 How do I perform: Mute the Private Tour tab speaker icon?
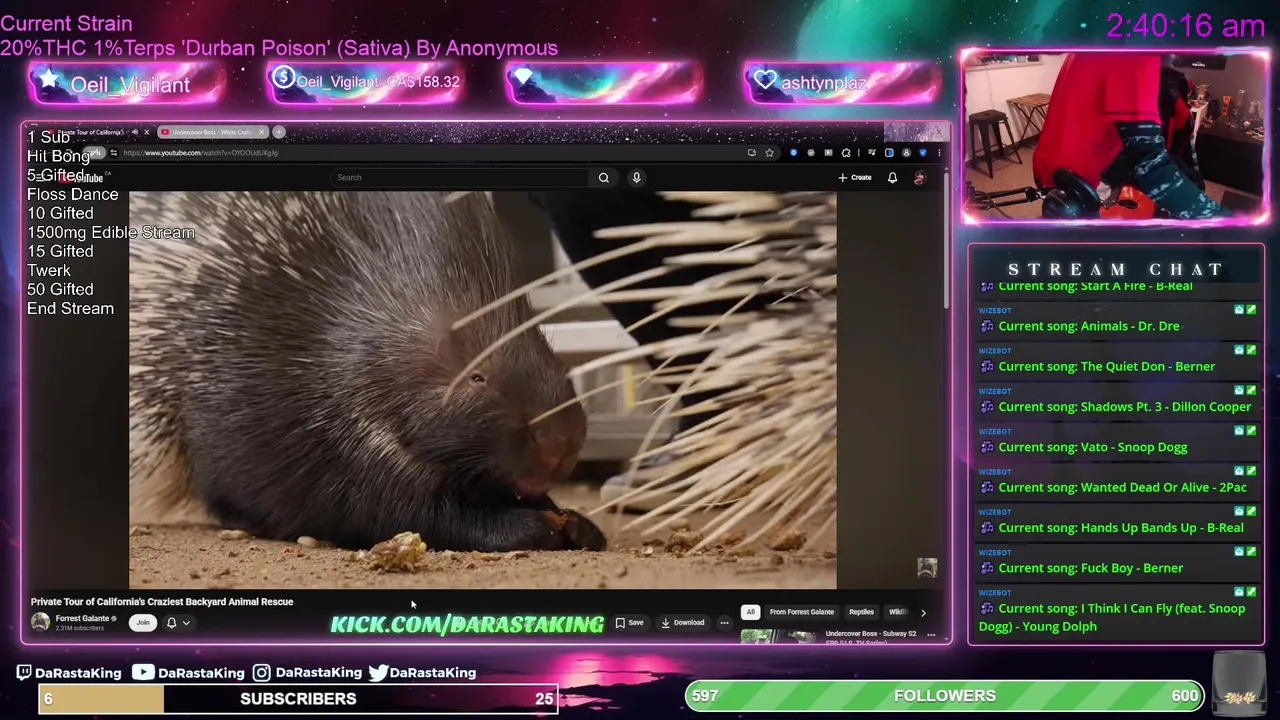(x=135, y=132)
